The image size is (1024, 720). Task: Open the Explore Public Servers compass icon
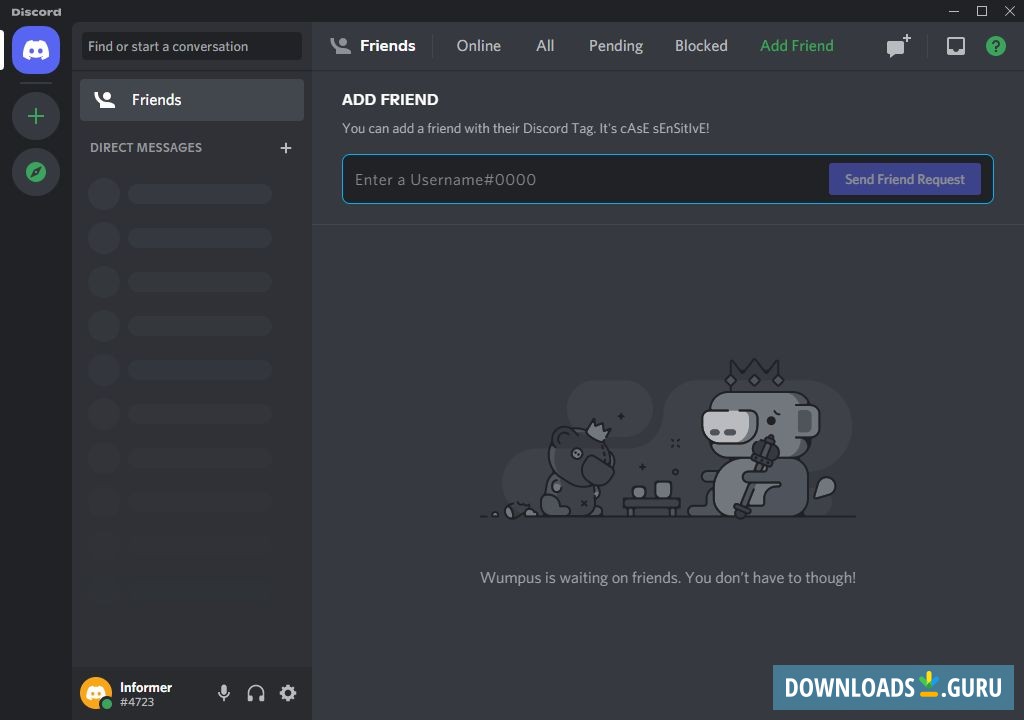[x=35, y=172]
